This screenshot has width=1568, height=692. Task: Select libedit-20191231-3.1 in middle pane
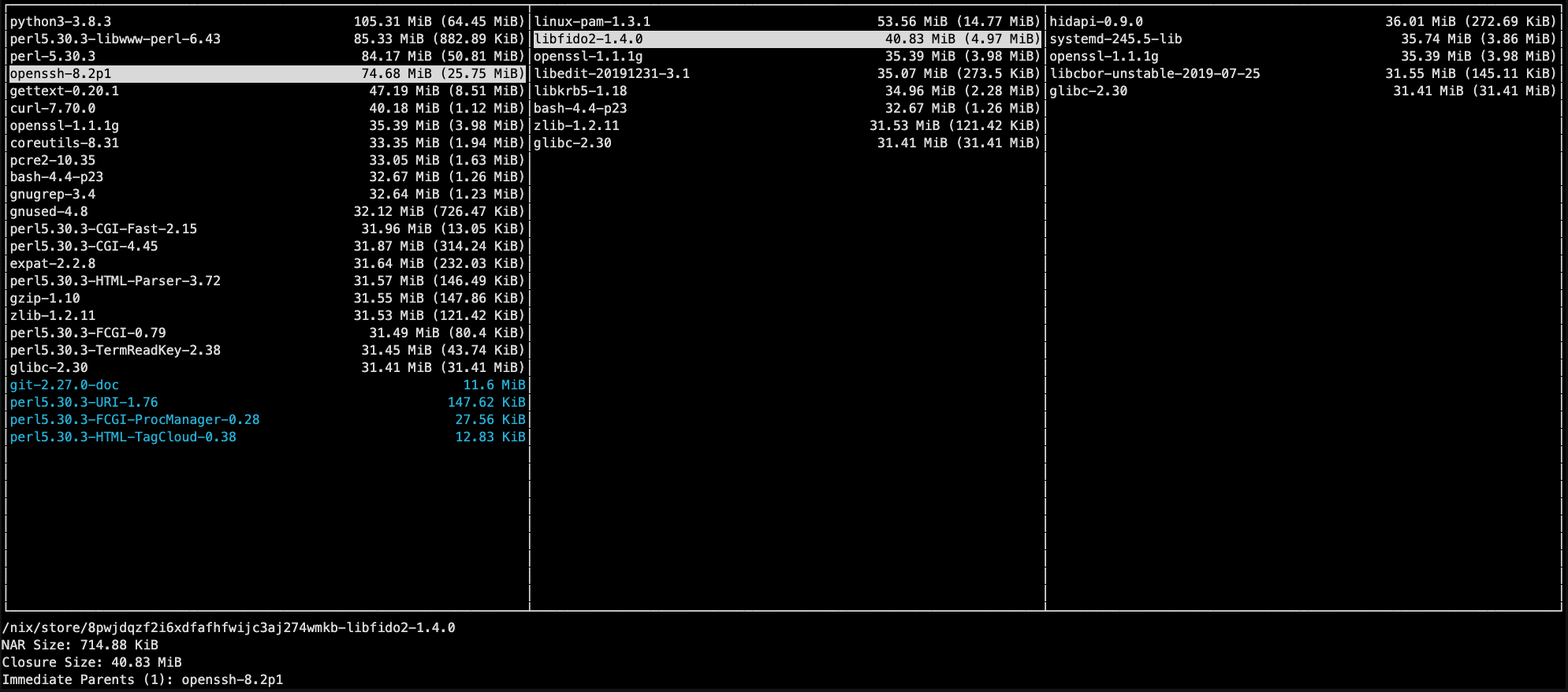click(787, 73)
